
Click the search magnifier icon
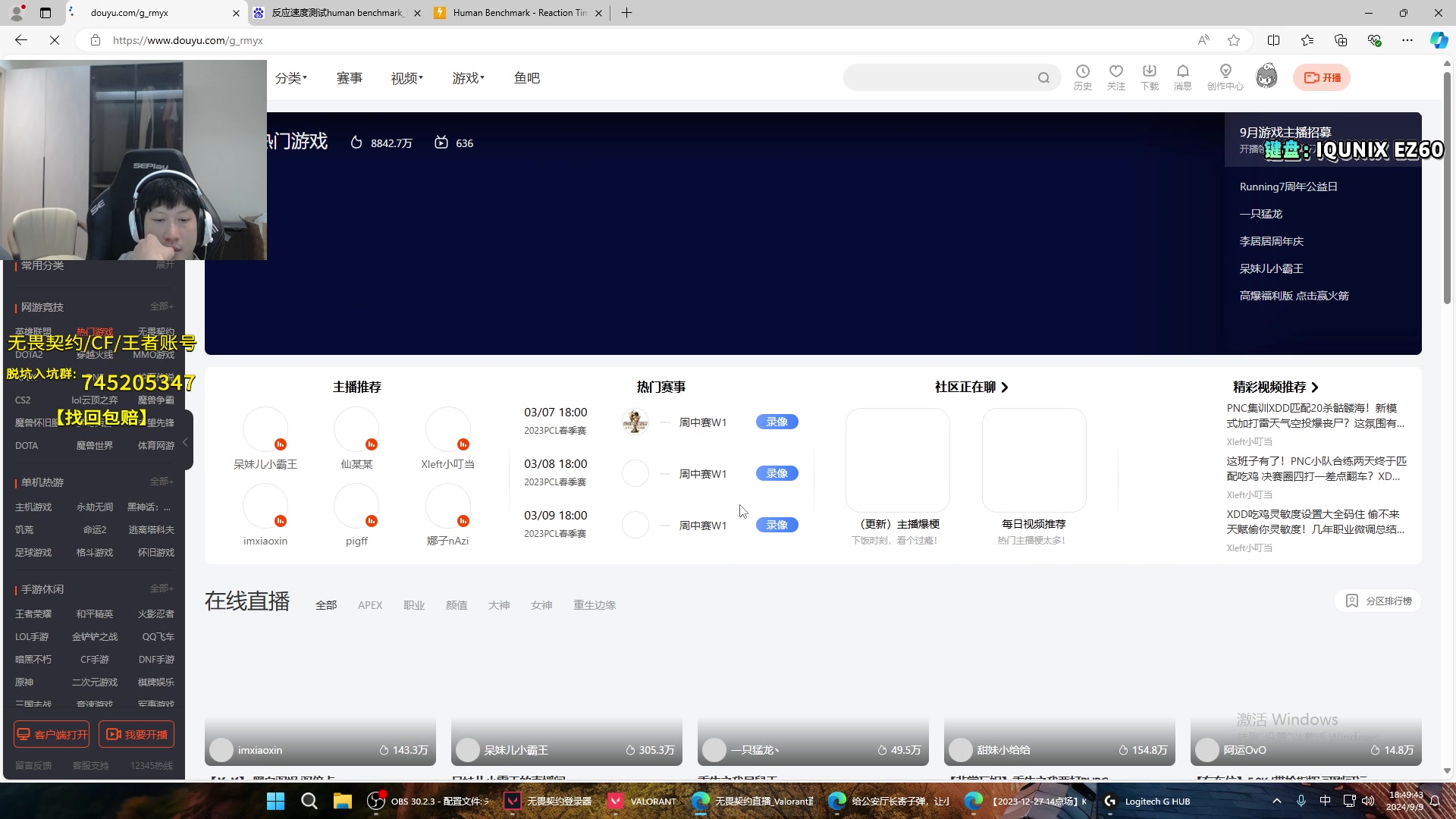[x=1043, y=77]
